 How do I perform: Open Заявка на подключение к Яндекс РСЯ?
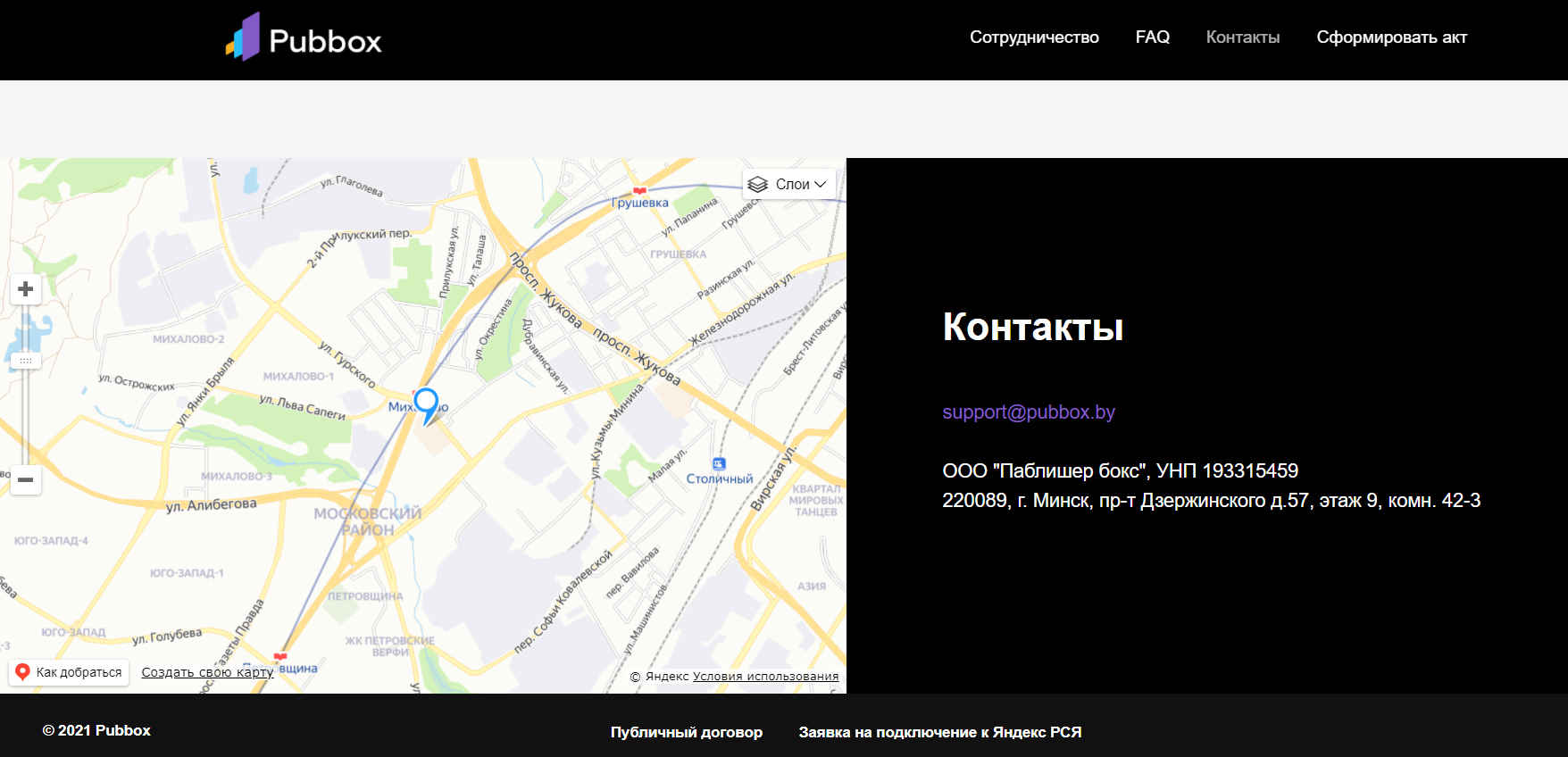pyautogui.click(x=940, y=732)
